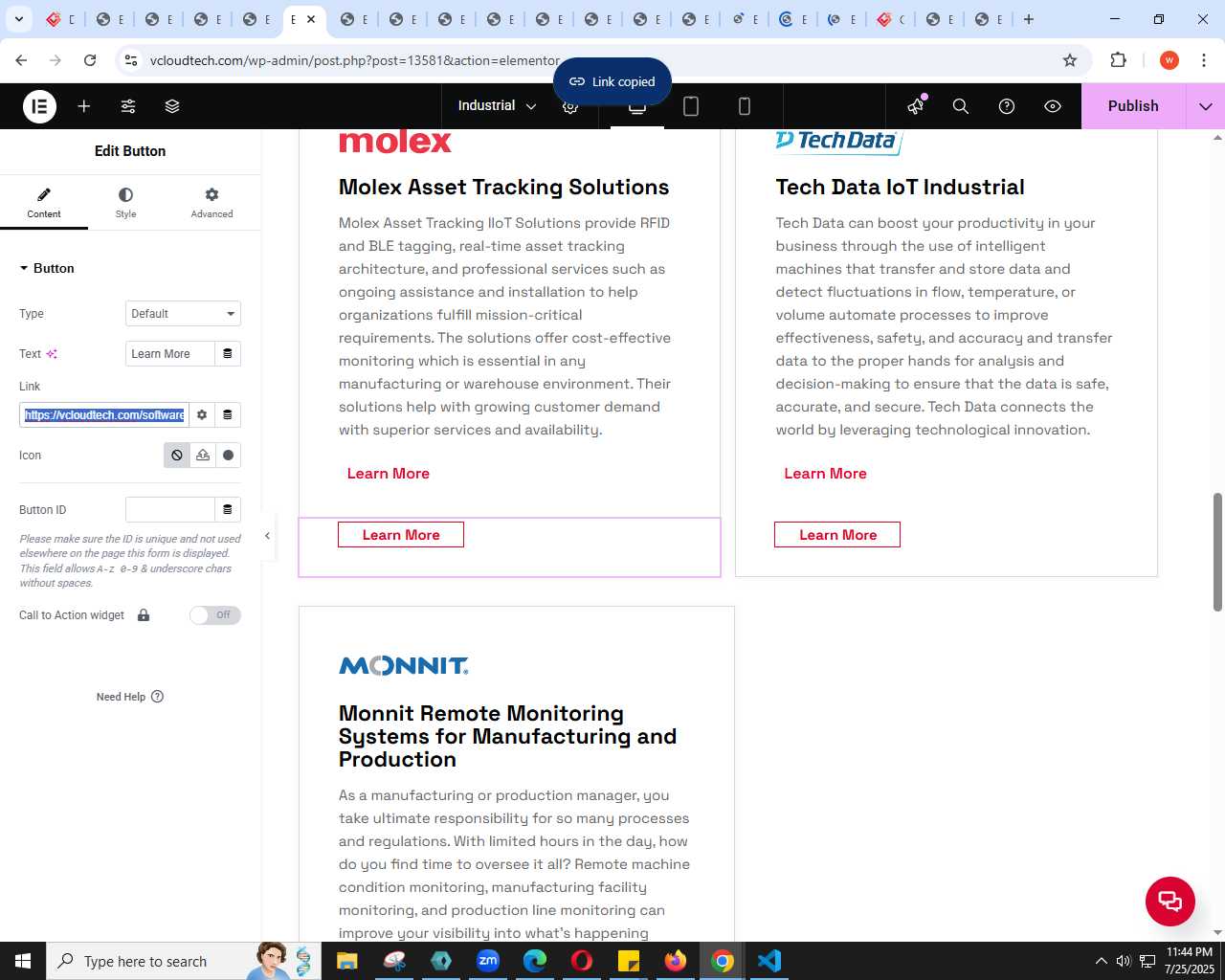The height and width of the screenshot is (980, 1225).
Task: Open Industrial page selector dropdown
Action: [x=497, y=106]
